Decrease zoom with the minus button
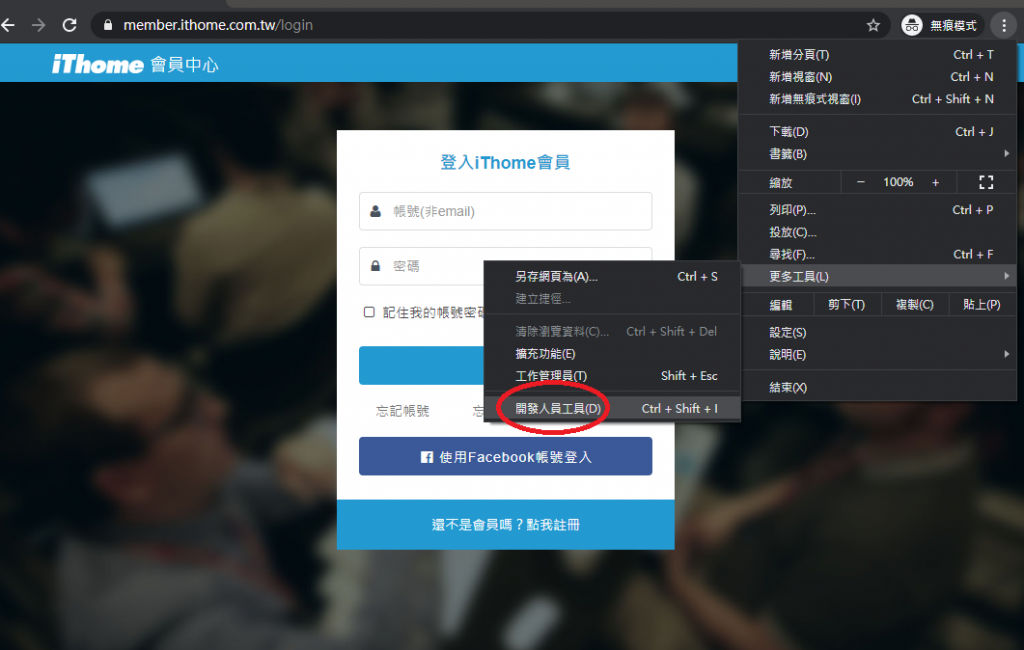The height and width of the screenshot is (650, 1024). 861,182
